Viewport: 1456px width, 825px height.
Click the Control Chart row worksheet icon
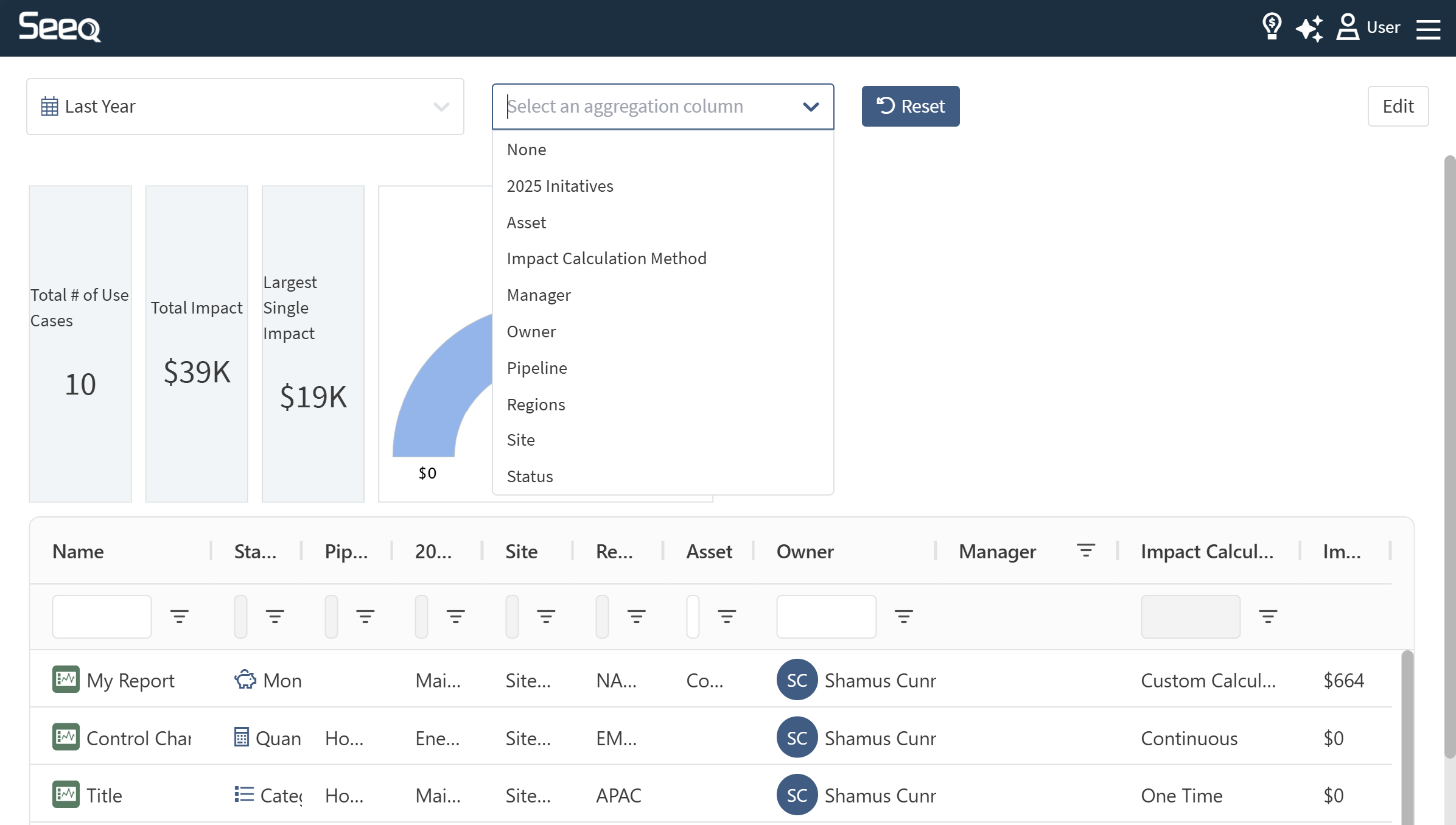point(66,737)
